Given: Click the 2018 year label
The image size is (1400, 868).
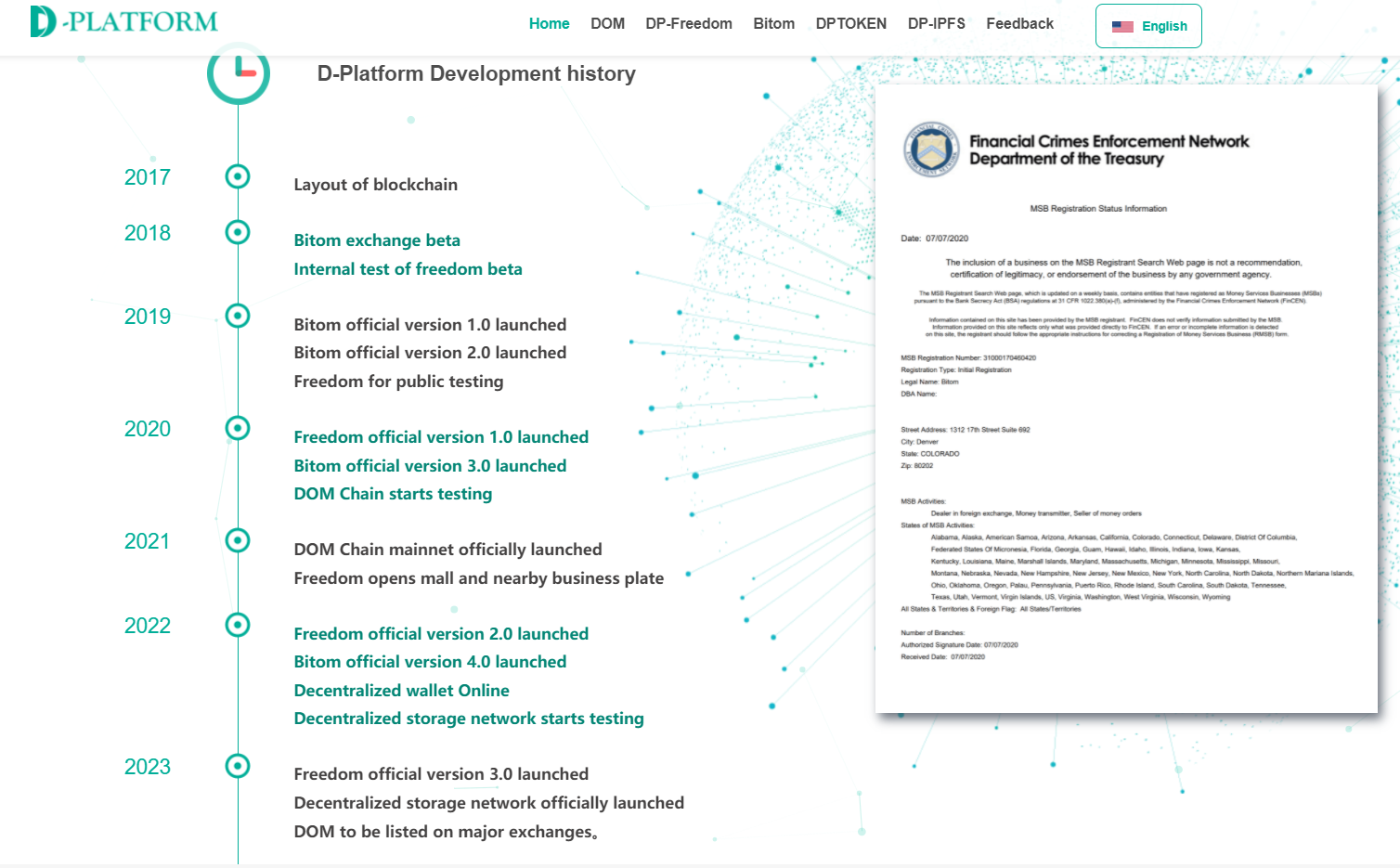Looking at the screenshot, I should (x=148, y=233).
